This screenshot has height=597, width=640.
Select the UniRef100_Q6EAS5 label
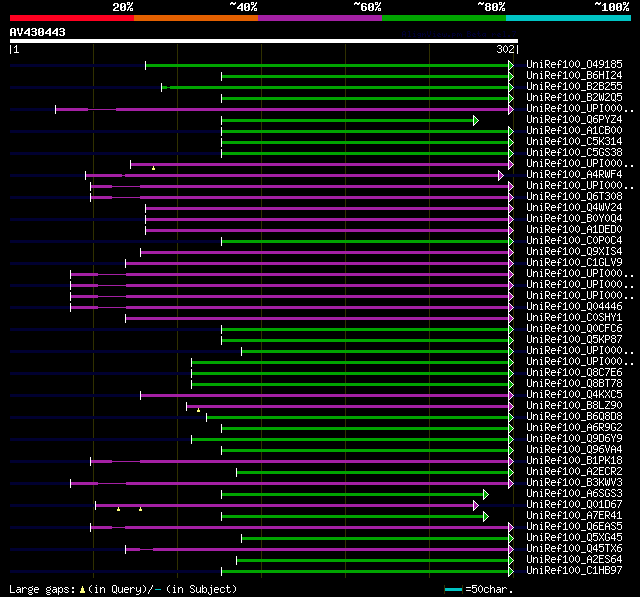coord(574,527)
